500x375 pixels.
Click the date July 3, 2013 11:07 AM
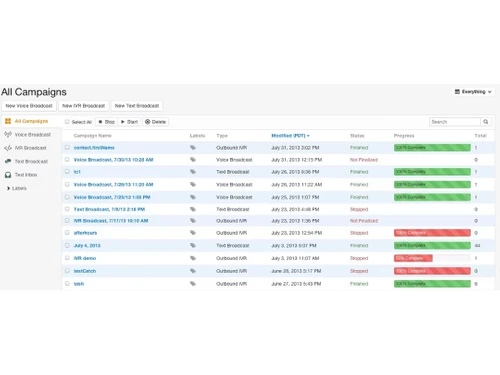[x=295, y=258]
